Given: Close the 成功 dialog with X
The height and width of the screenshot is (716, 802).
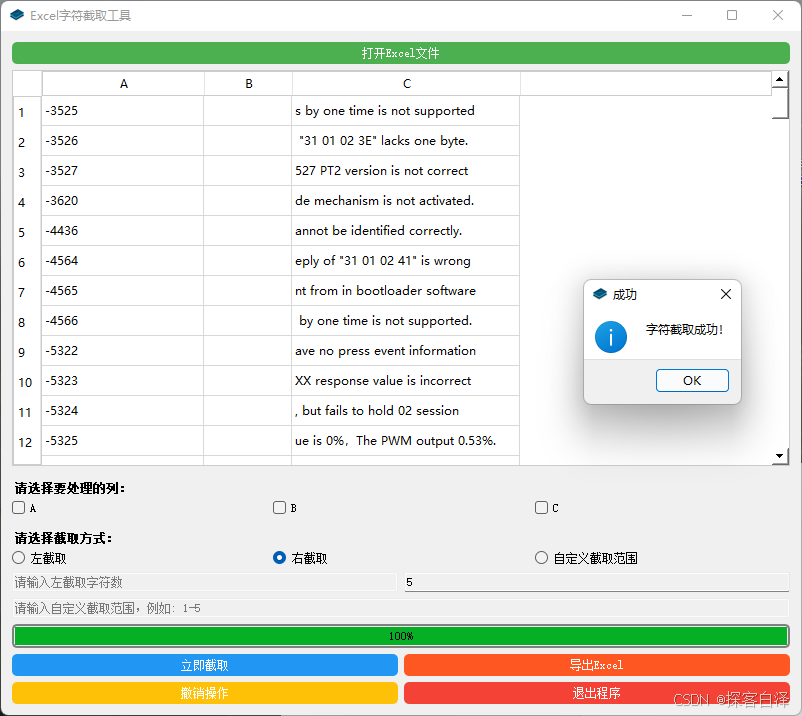Looking at the screenshot, I should 725,294.
